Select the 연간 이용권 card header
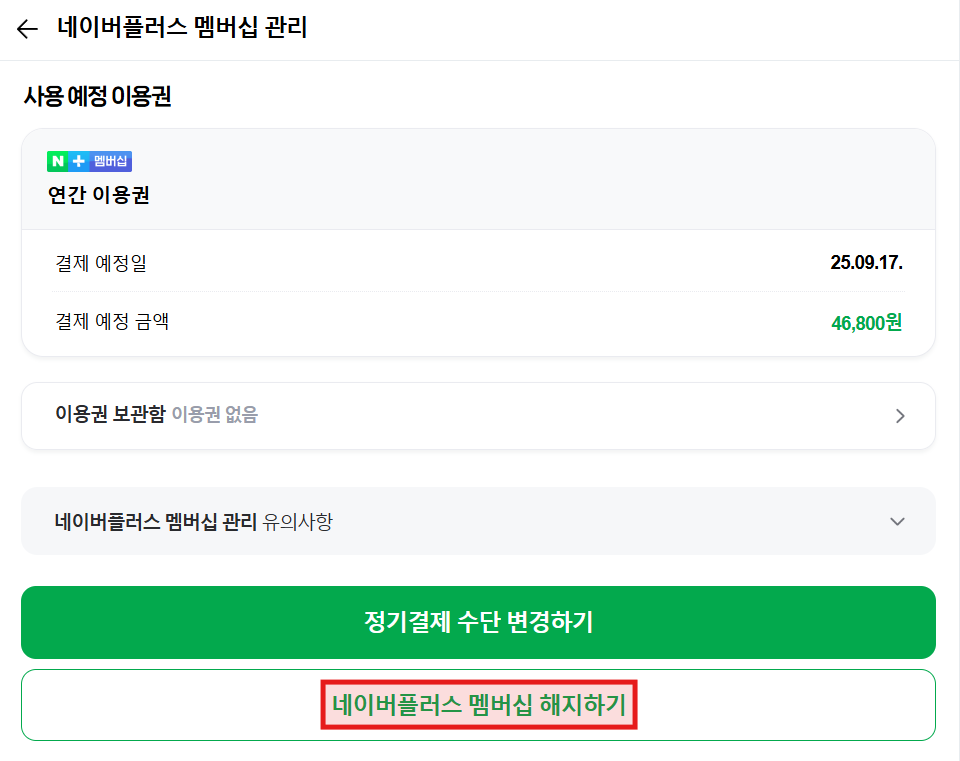The width and height of the screenshot is (960, 761). point(478,179)
